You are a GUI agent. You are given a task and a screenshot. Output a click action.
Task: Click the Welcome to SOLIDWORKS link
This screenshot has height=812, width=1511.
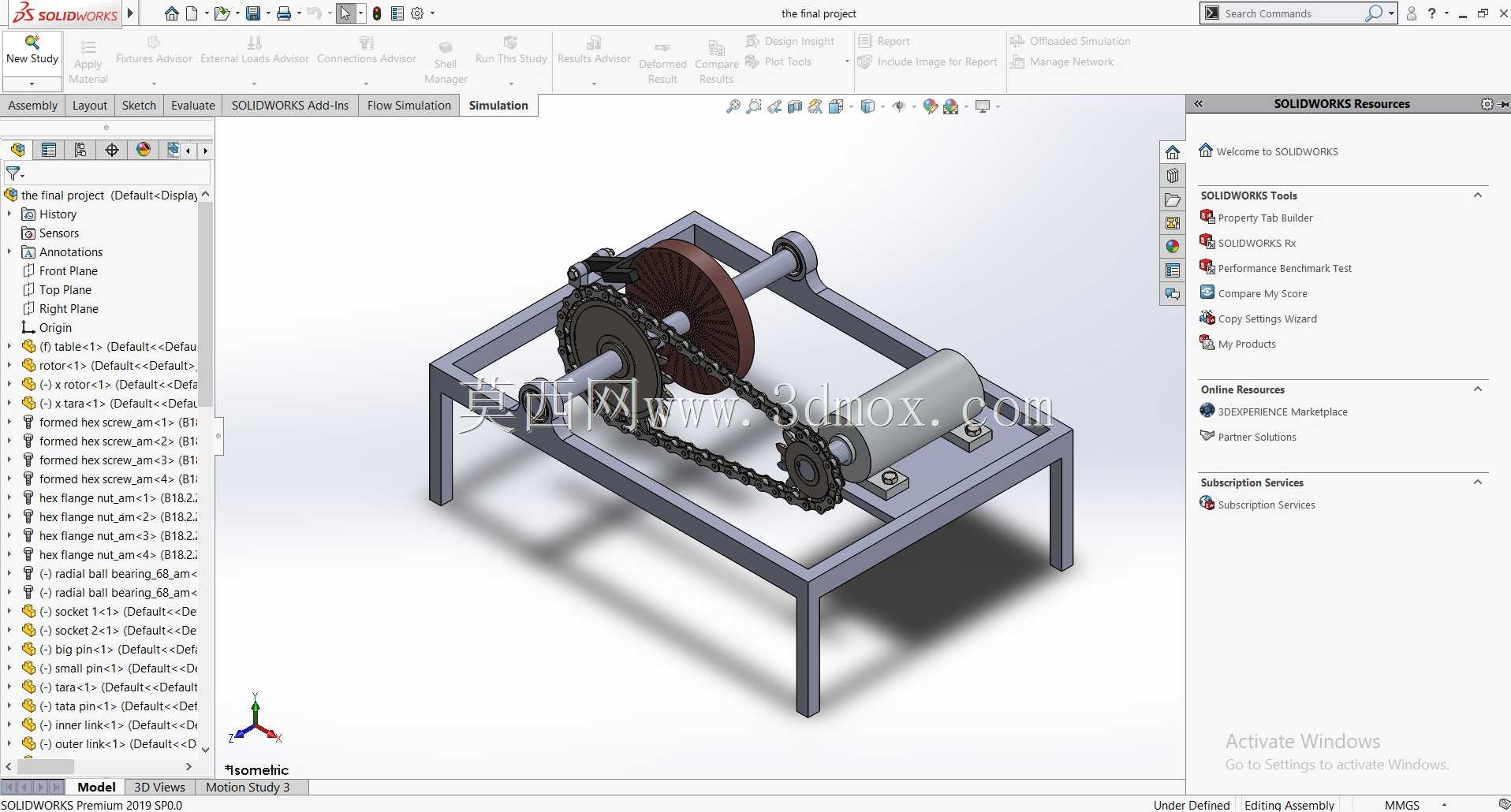pos(1277,152)
